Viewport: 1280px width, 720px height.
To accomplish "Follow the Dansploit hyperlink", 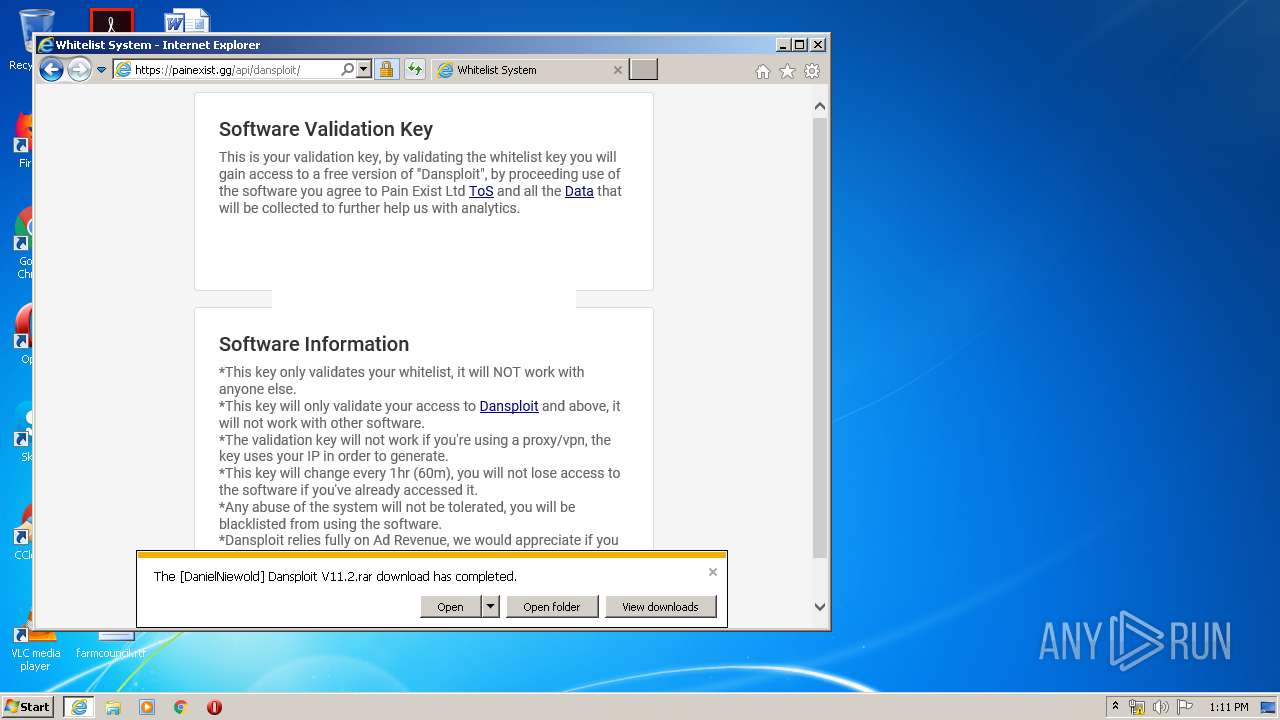I will (509, 406).
